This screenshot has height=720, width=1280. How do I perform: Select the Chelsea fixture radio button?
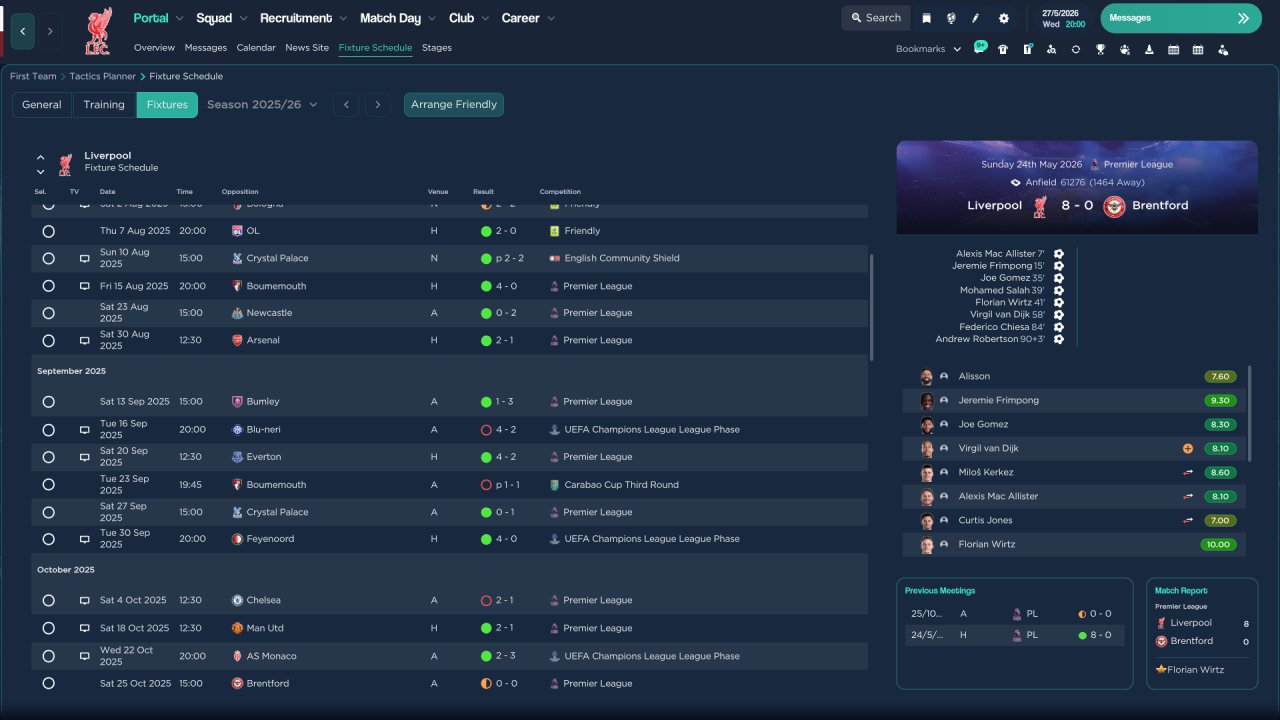[48, 601]
